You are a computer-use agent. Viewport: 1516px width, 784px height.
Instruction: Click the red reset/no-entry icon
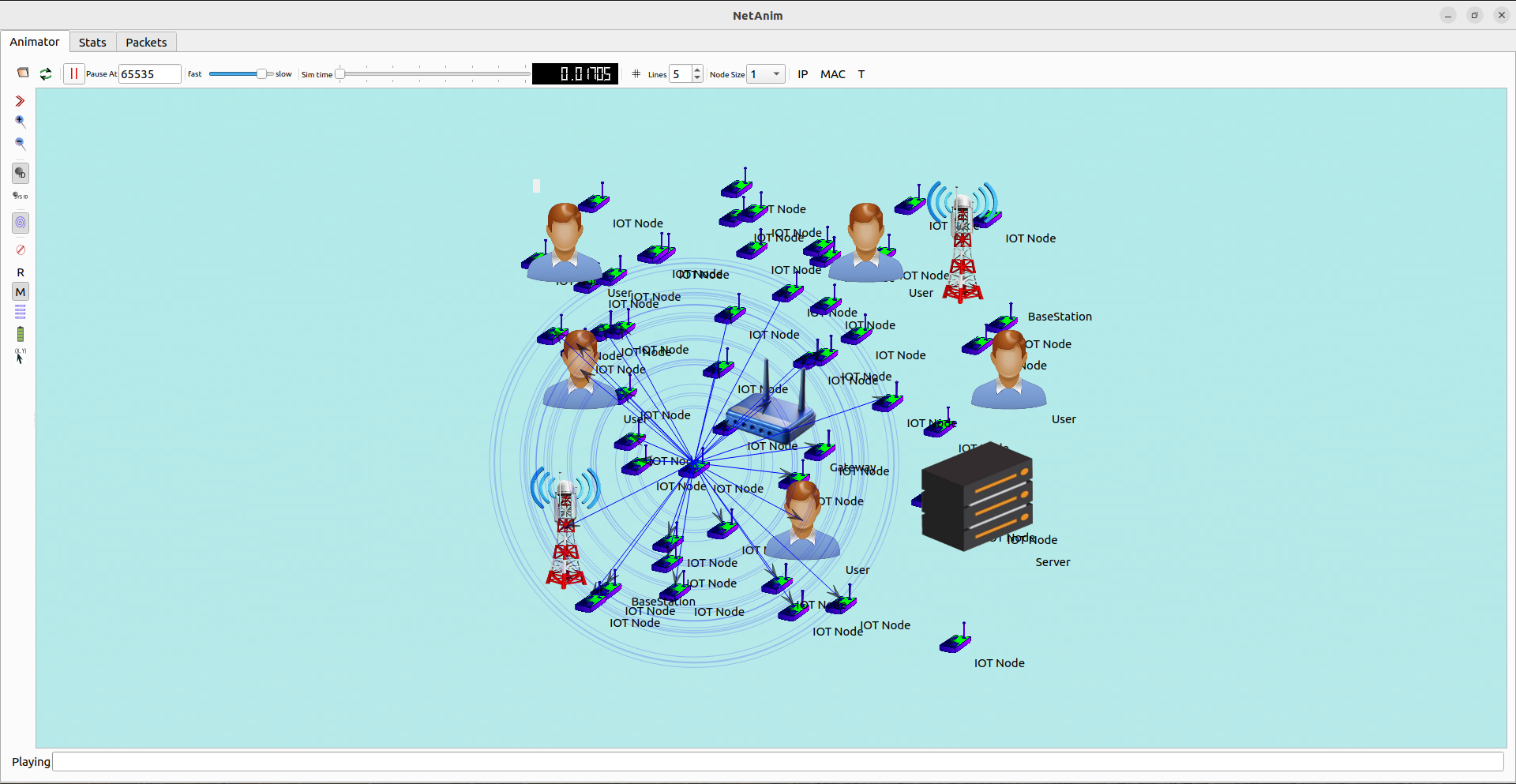(21, 249)
